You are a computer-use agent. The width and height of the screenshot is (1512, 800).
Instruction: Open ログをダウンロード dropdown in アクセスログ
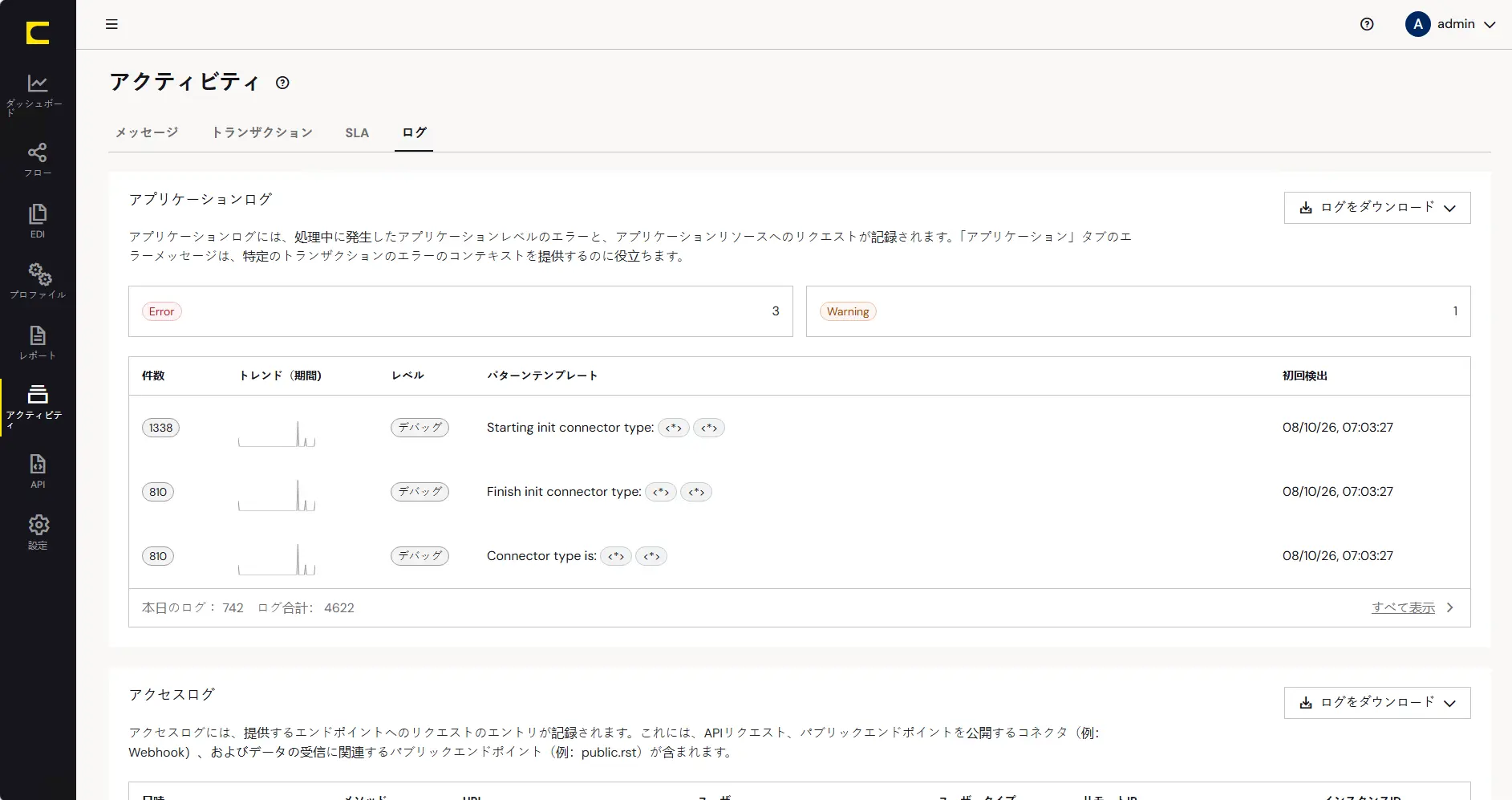coord(1377,703)
